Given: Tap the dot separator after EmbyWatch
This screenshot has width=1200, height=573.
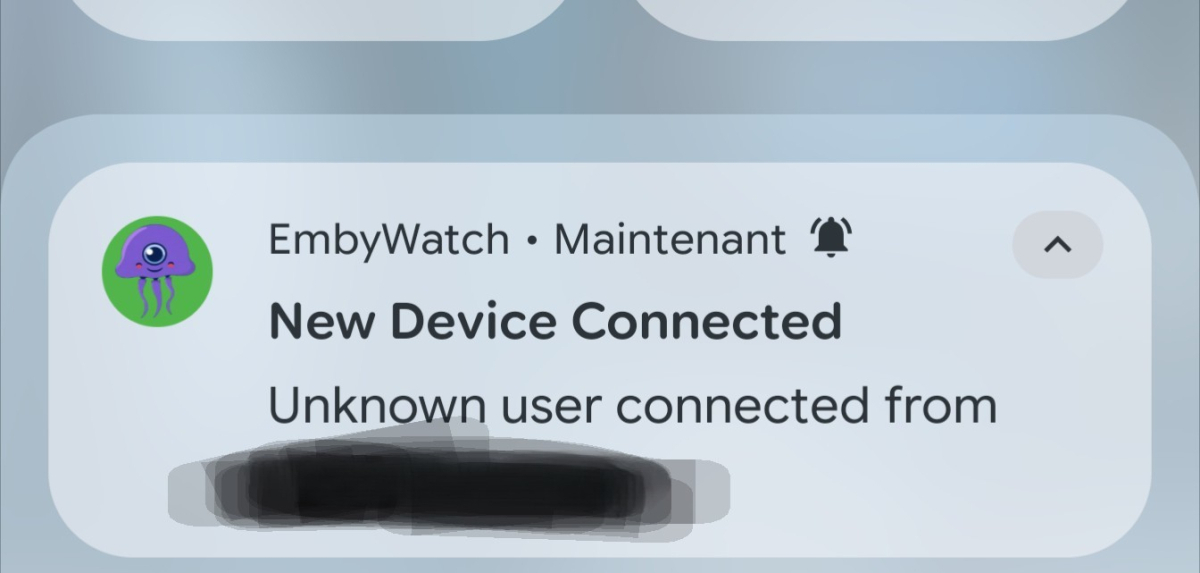Looking at the screenshot, I should click(x=532, y=242).
